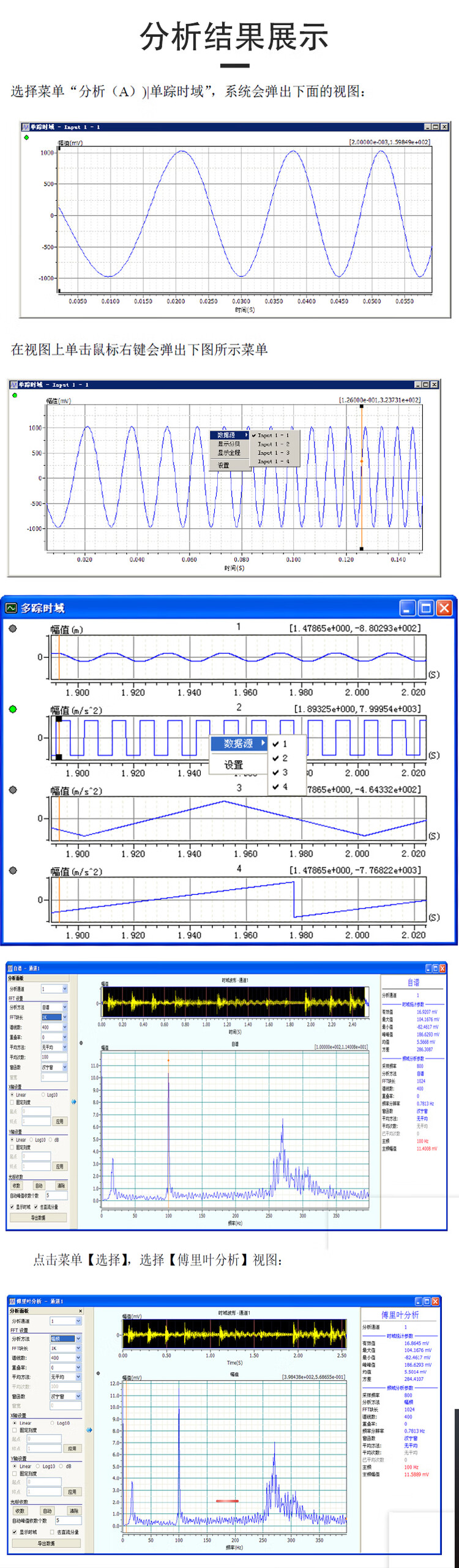Click 导出数据 button in the 傅里叶分析 window
459x1568 pixels.
coord(47,1543)
